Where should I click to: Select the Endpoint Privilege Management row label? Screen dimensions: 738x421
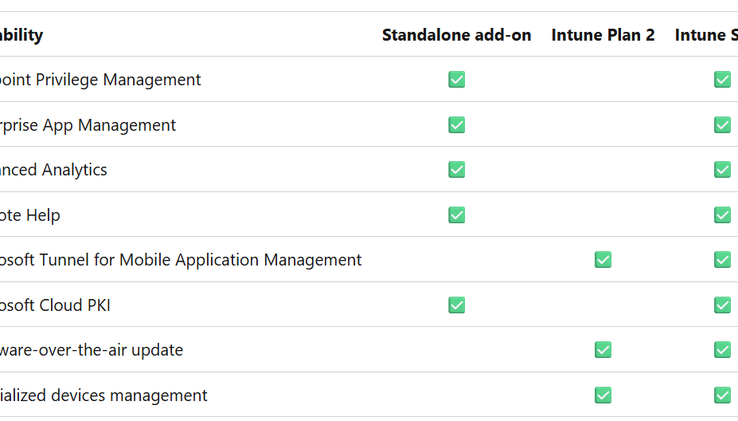(x=100, y=80)
